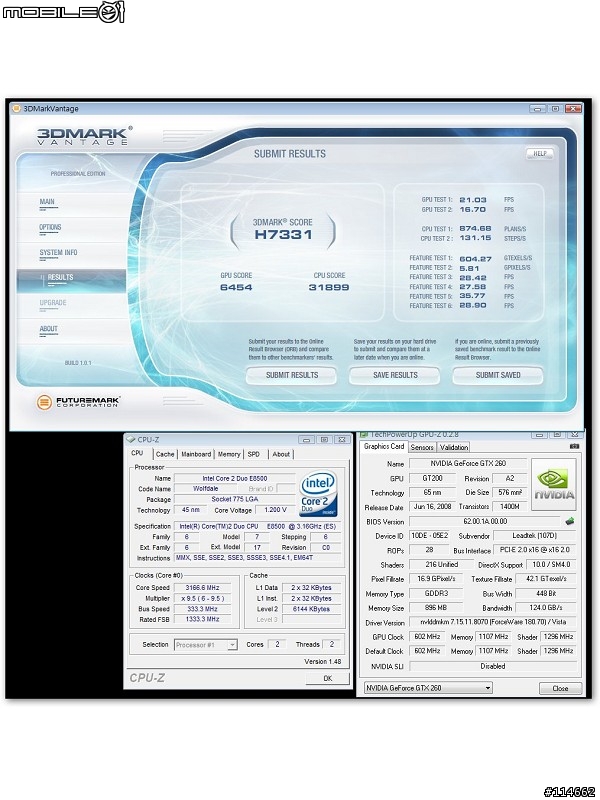Click the NVIDIA logo in GPU-Z
The height and width of the screenshot is (800, 600).
pyautogui.click(x=554, y=484)
